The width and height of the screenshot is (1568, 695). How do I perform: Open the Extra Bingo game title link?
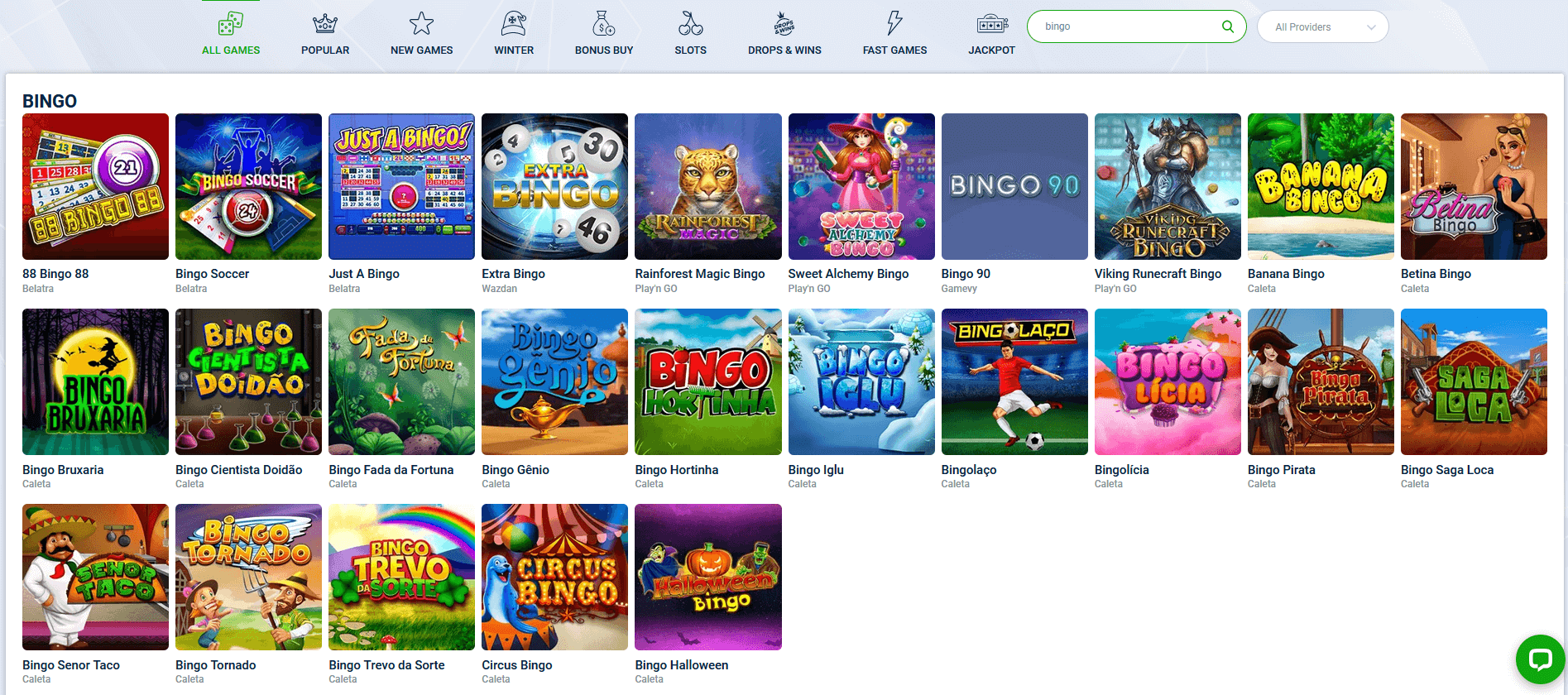[x=513, y=274]
